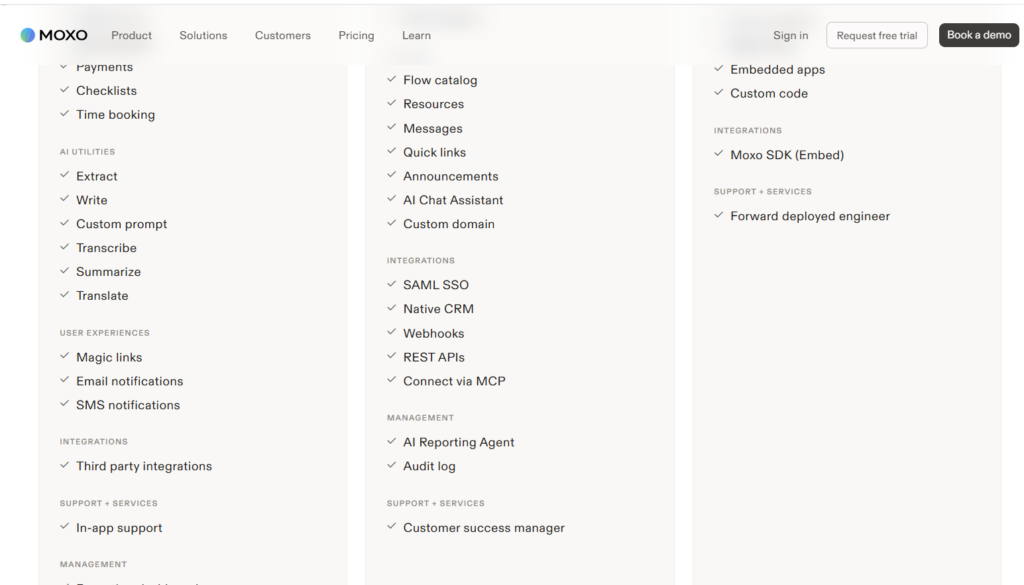Click the USER EXPERIENCES section heading
This screenshot has height=585, width=1024.
[x=105, y=333]
